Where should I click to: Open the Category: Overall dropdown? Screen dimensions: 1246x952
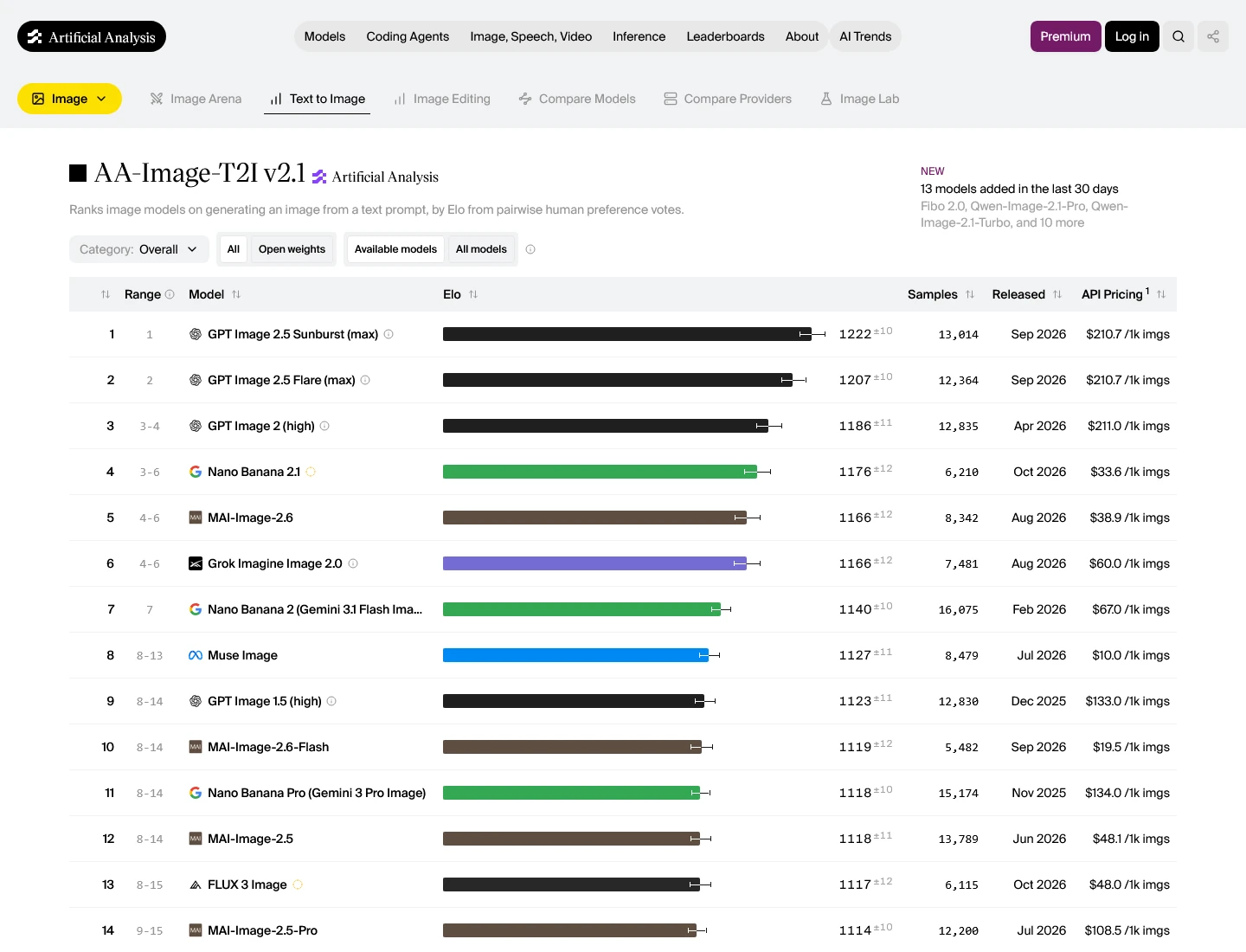click(139, 249)
